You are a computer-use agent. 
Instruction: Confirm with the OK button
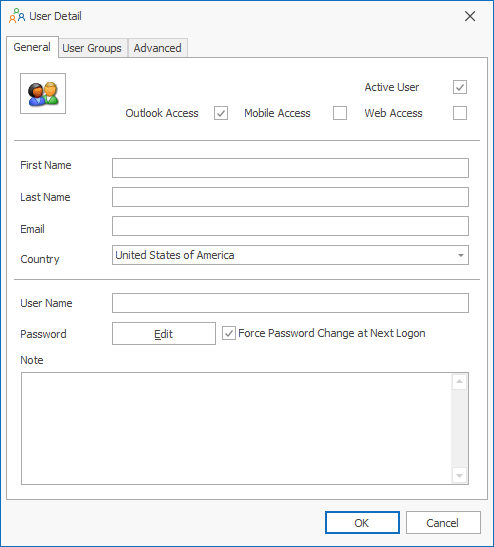pos(362,523)
